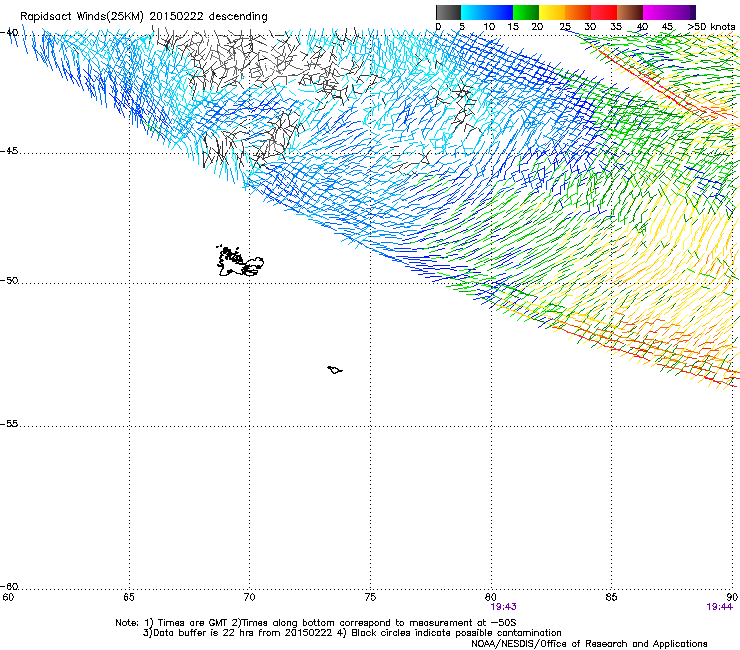Screen dimensions: 740x650
Task: Click the legend label '40'
Action: 642,27
